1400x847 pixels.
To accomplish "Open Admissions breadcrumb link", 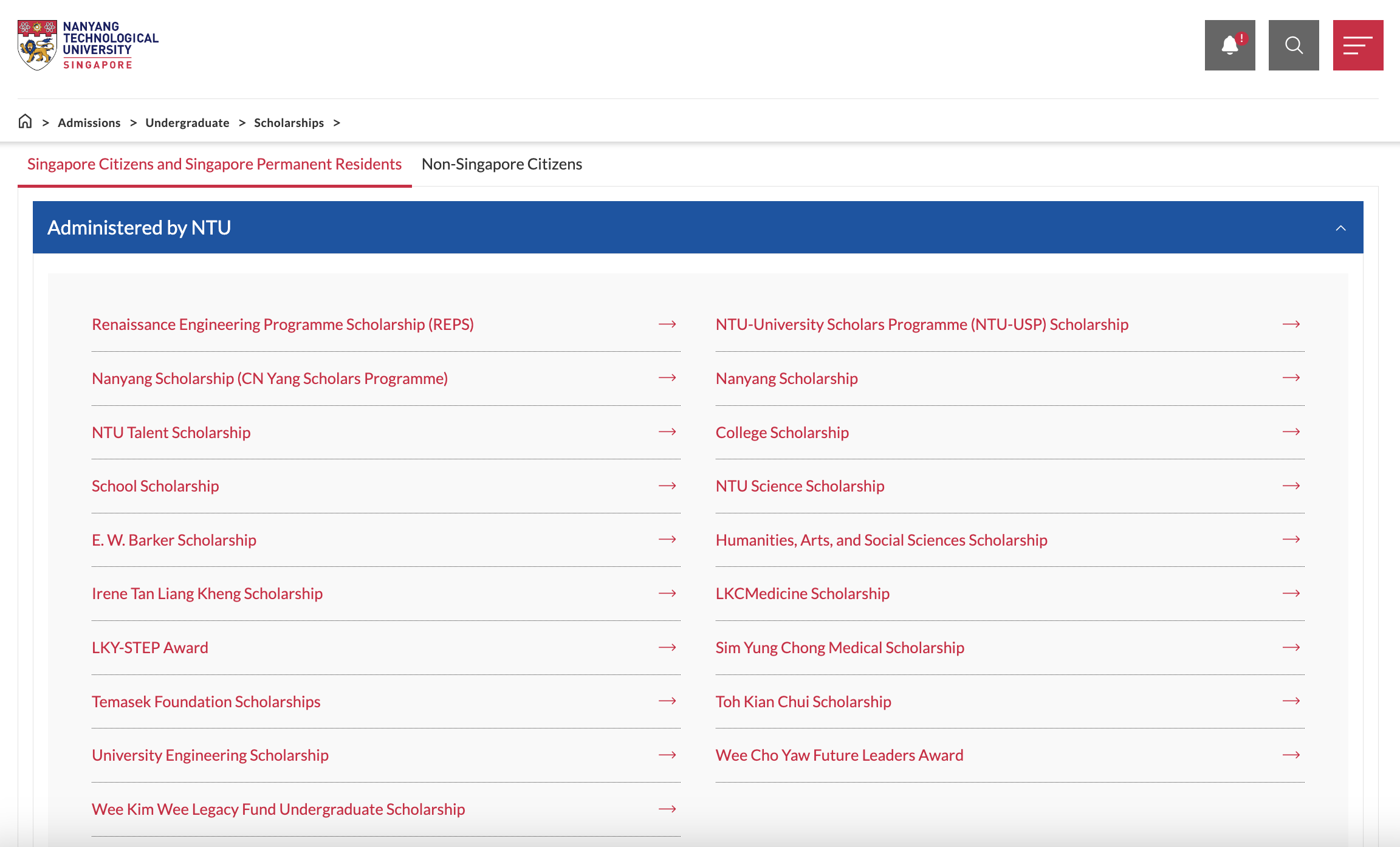I will [x=89, y=123].
